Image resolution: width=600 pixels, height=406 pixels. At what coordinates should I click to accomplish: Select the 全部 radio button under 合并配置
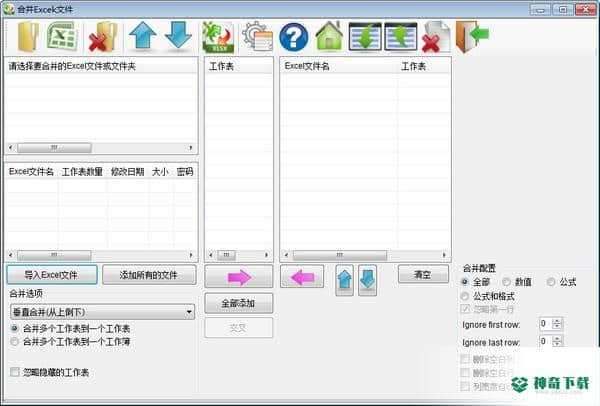[465, 282]
